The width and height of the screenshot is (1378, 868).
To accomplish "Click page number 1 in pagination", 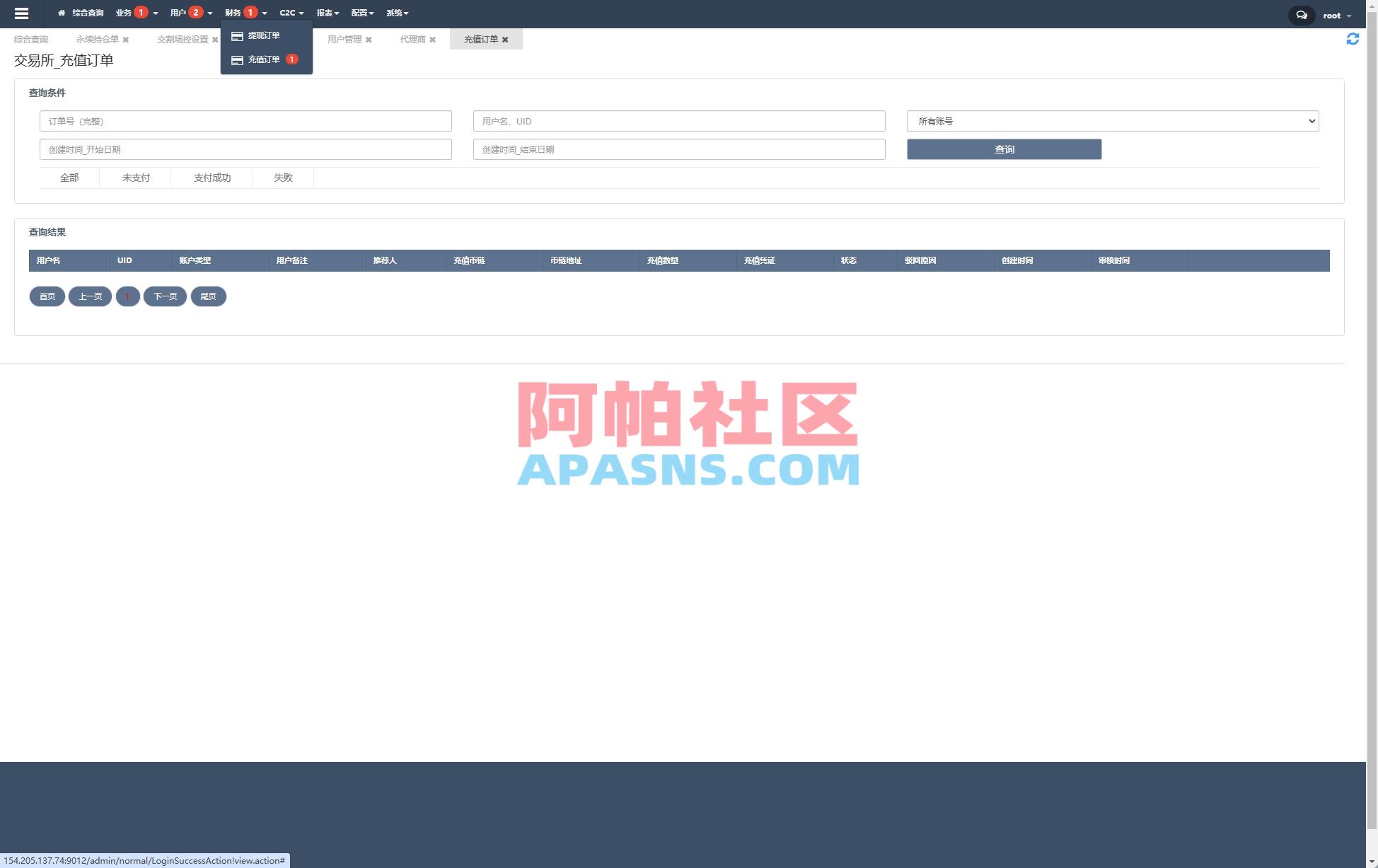I will [x=127, y=296].
